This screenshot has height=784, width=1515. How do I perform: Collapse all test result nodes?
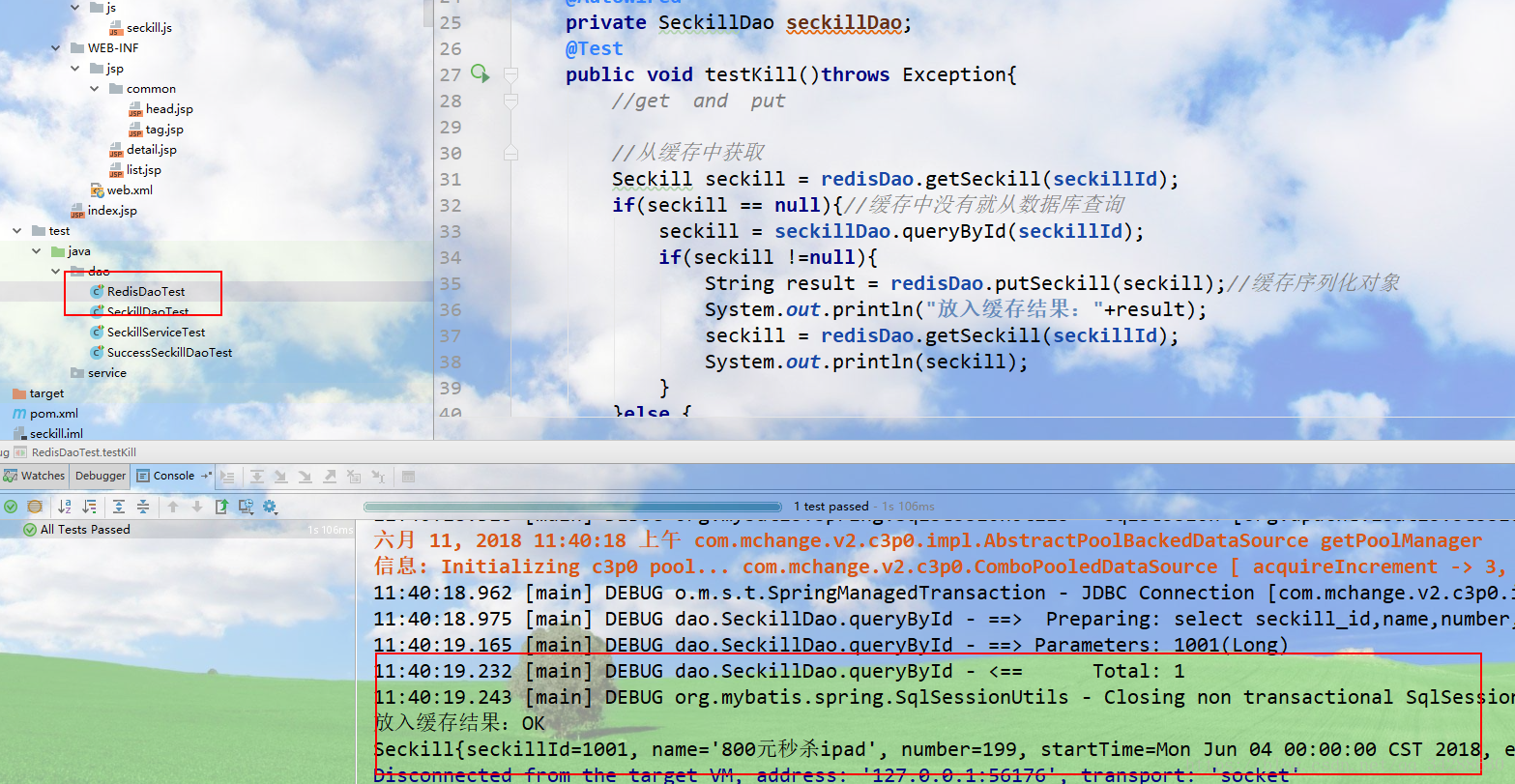143,506
